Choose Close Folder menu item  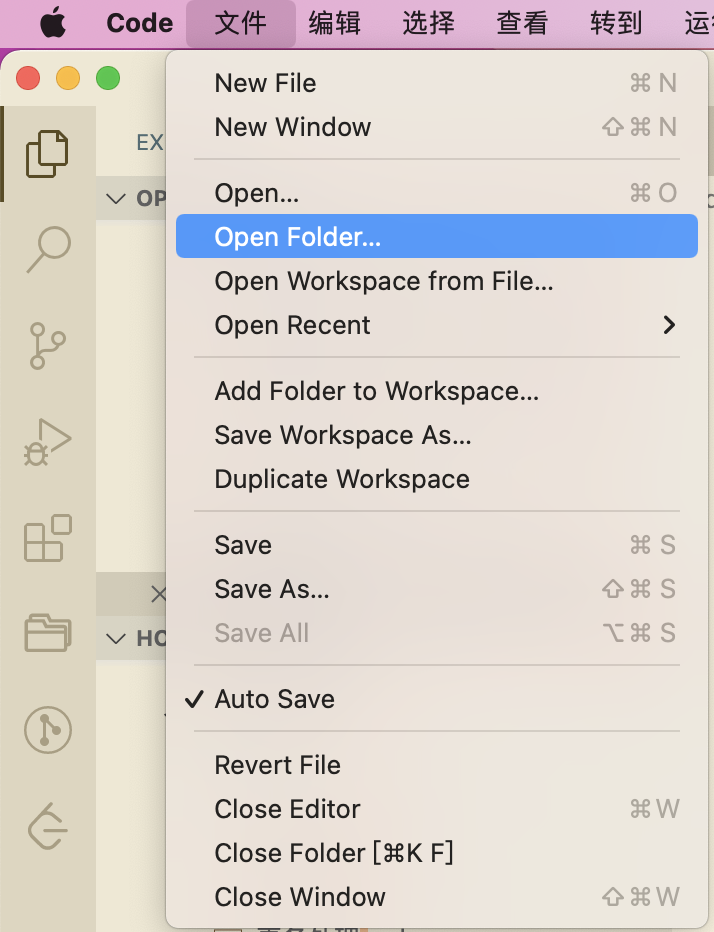(x=334, y=853)
